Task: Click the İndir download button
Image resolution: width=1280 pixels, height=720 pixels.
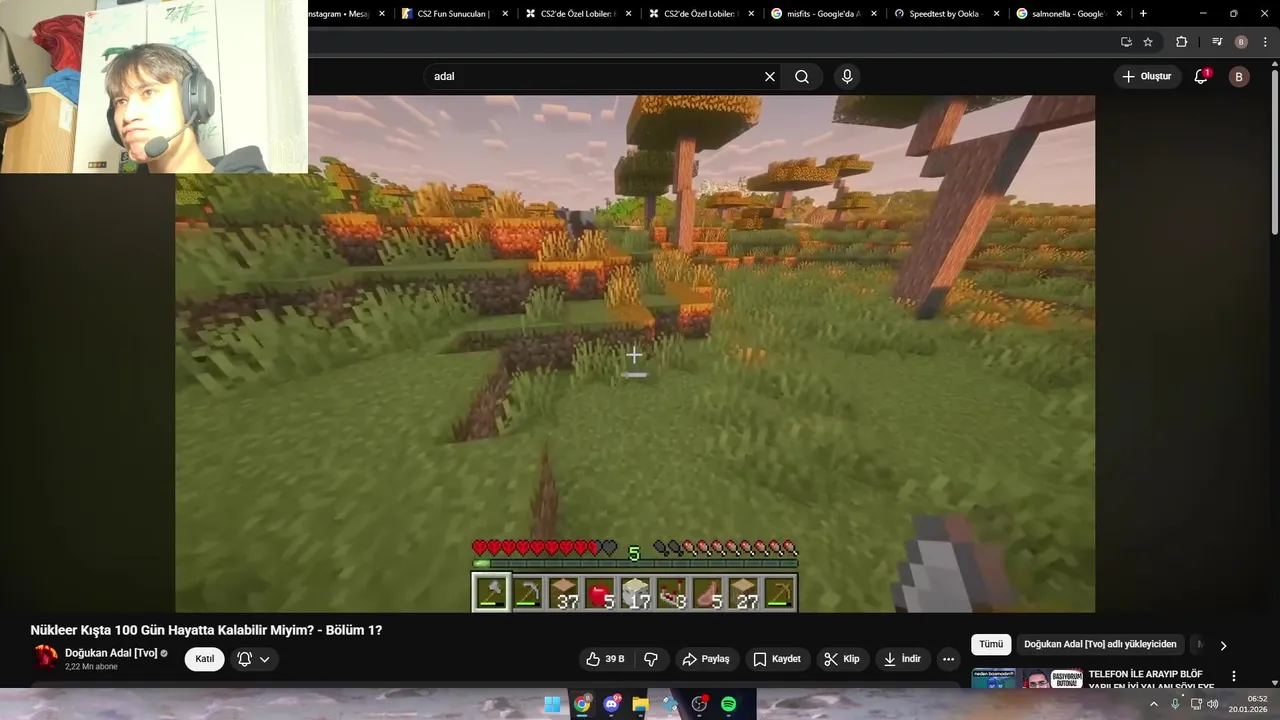Action: [x=901, y=659]
